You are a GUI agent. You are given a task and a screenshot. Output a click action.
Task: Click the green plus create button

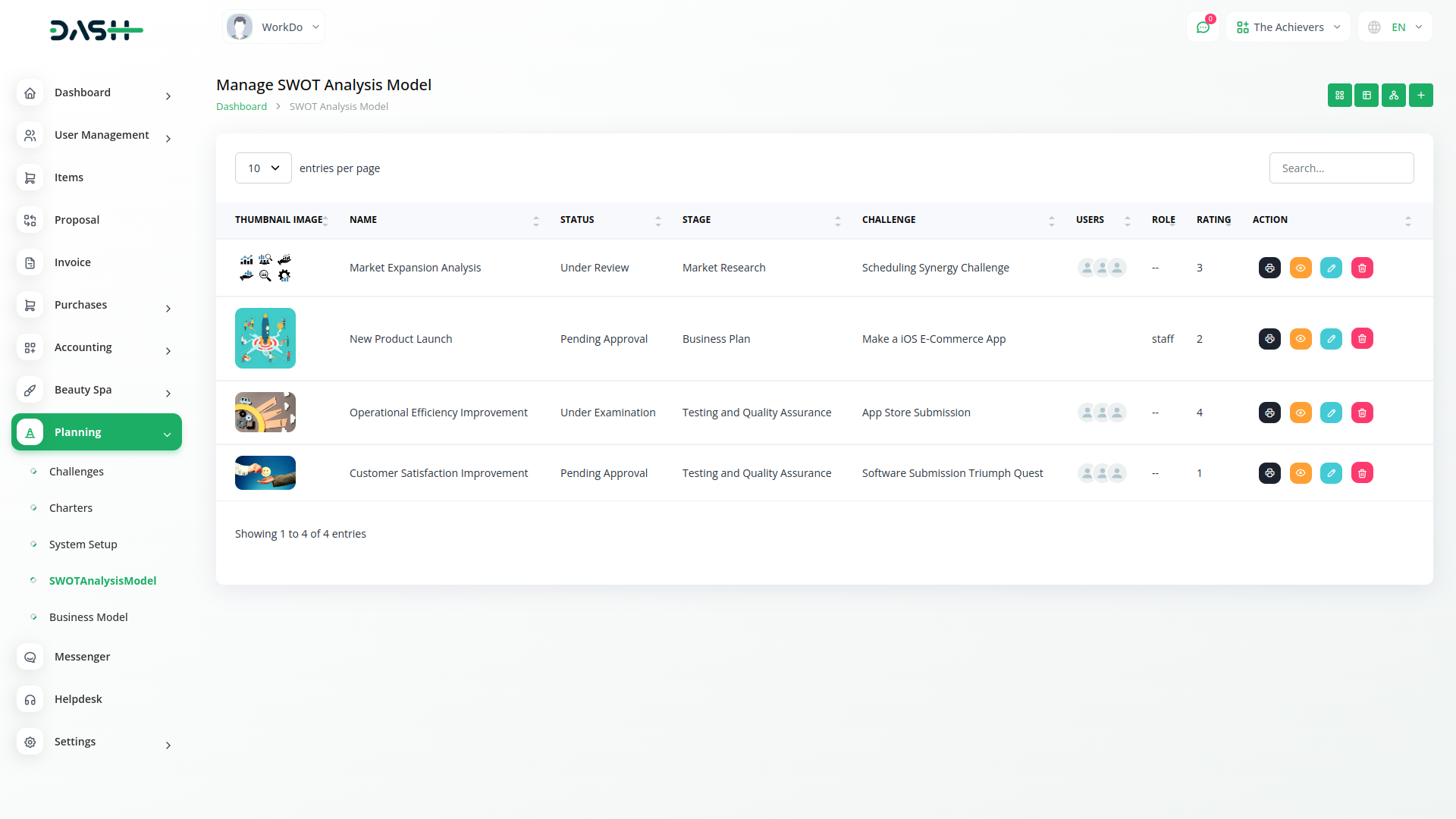1420,96
